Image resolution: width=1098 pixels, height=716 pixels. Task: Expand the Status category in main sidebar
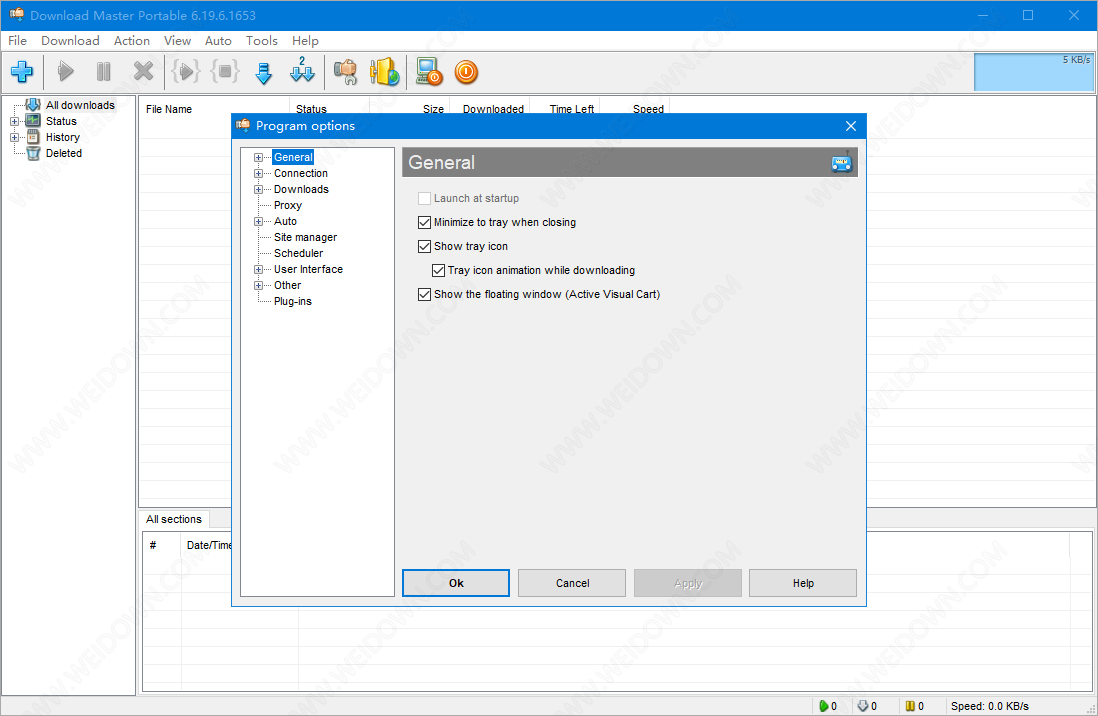pyautogui.click(x=15, y=121)
